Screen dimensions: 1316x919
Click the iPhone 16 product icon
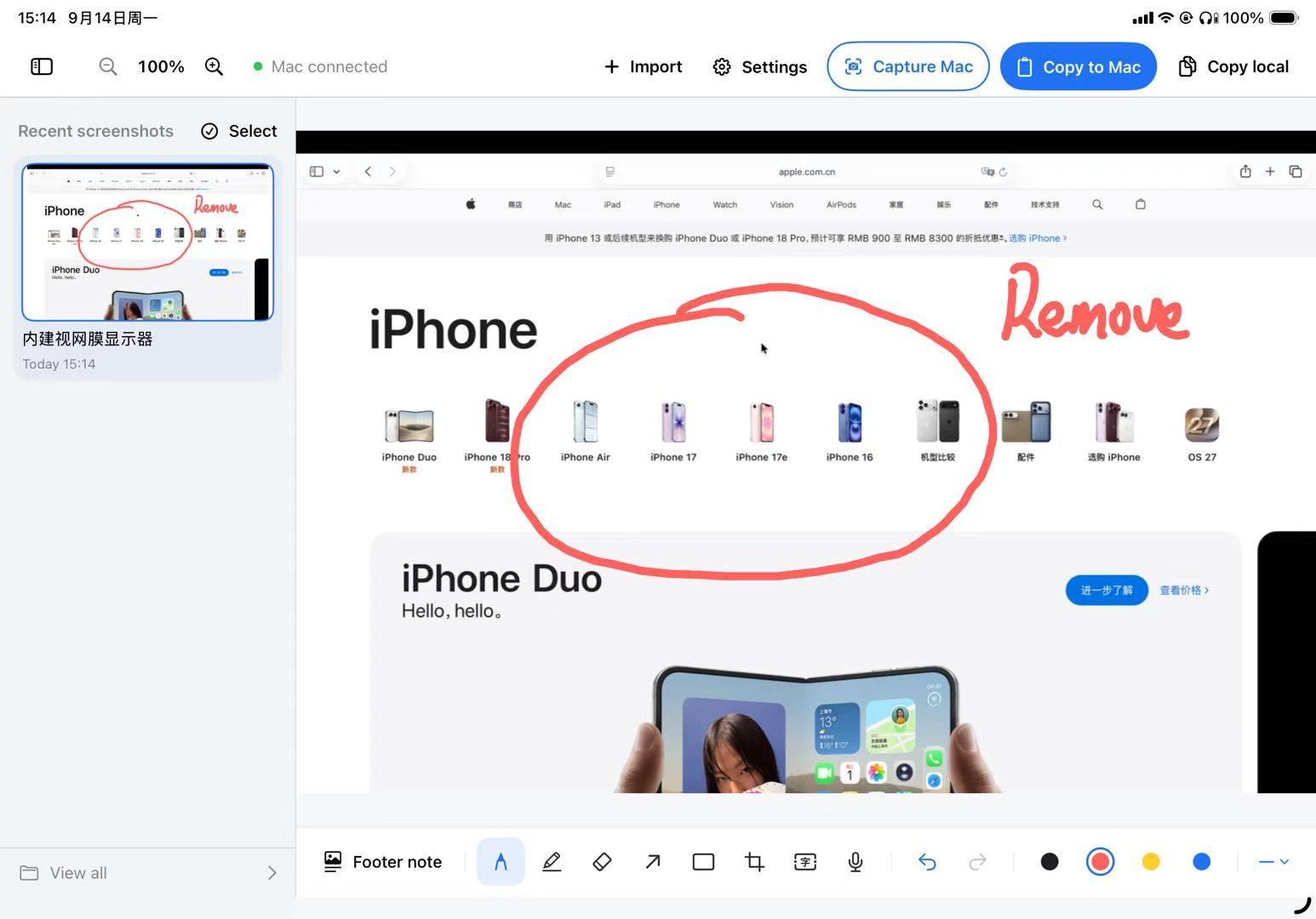[850, 422]
